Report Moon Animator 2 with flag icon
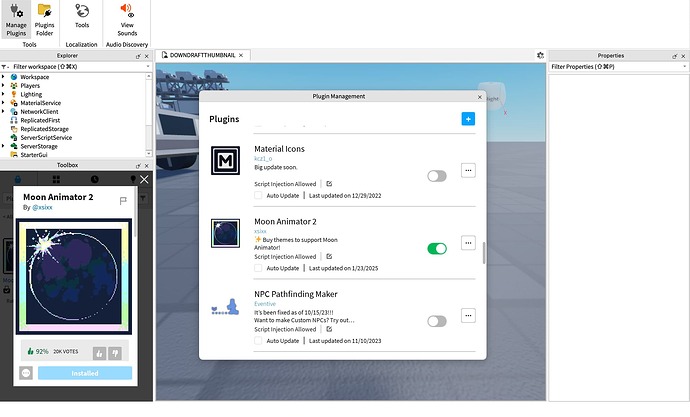This screenshot has height=417, width=690. coord(123,201)
